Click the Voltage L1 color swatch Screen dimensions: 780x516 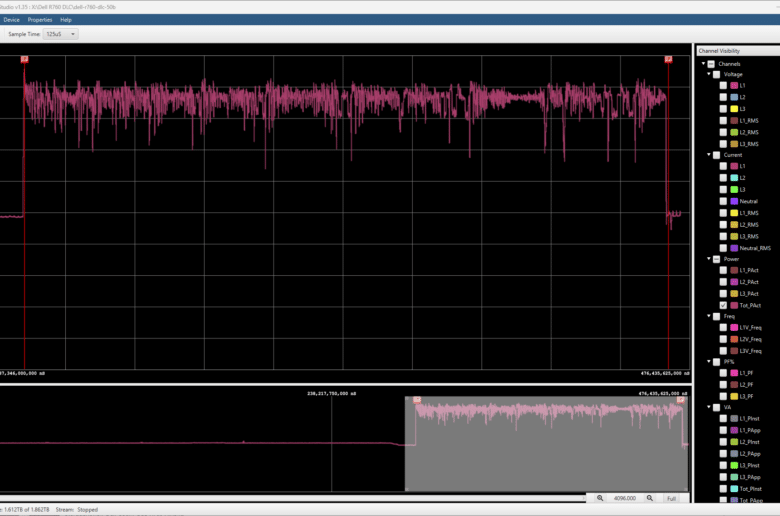point(734,86)
